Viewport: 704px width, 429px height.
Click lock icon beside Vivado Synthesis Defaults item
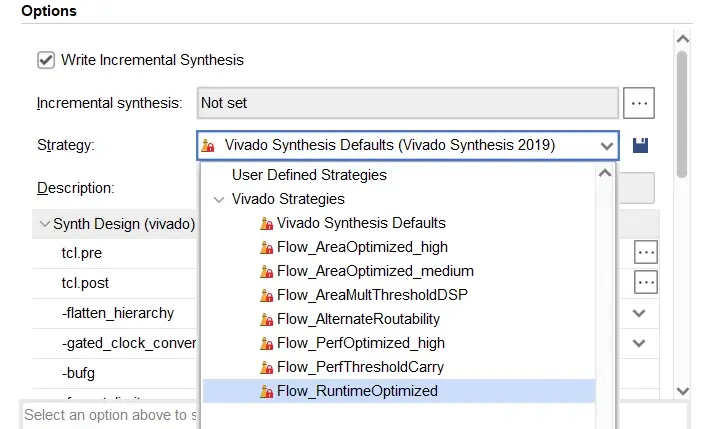pos(266,223)
